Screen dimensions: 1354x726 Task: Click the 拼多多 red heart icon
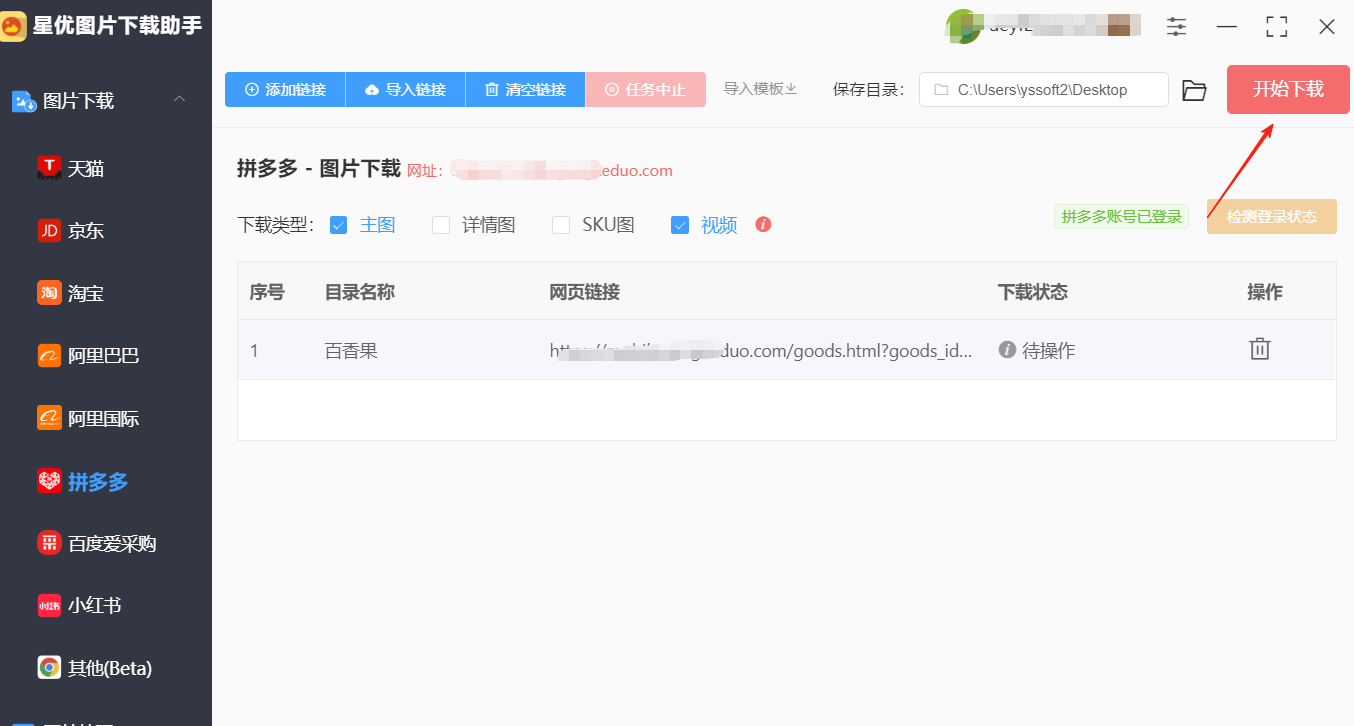49,481
